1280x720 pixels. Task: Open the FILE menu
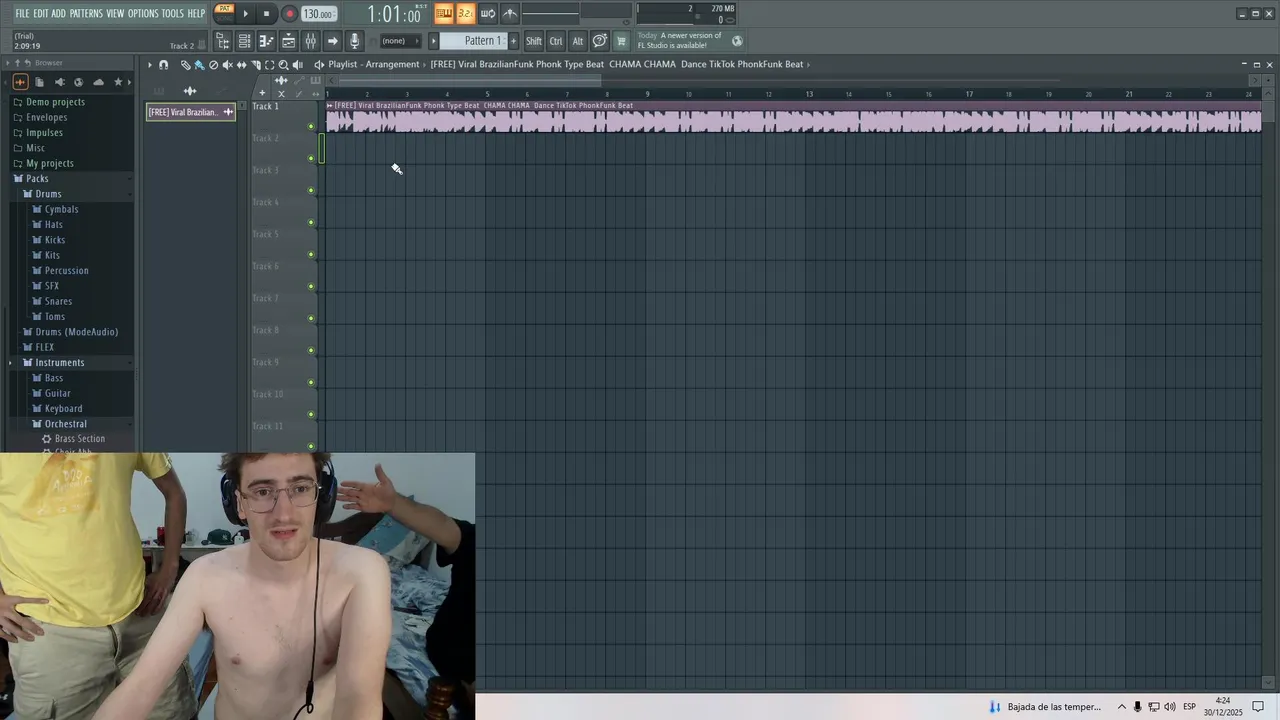(22, 13)
